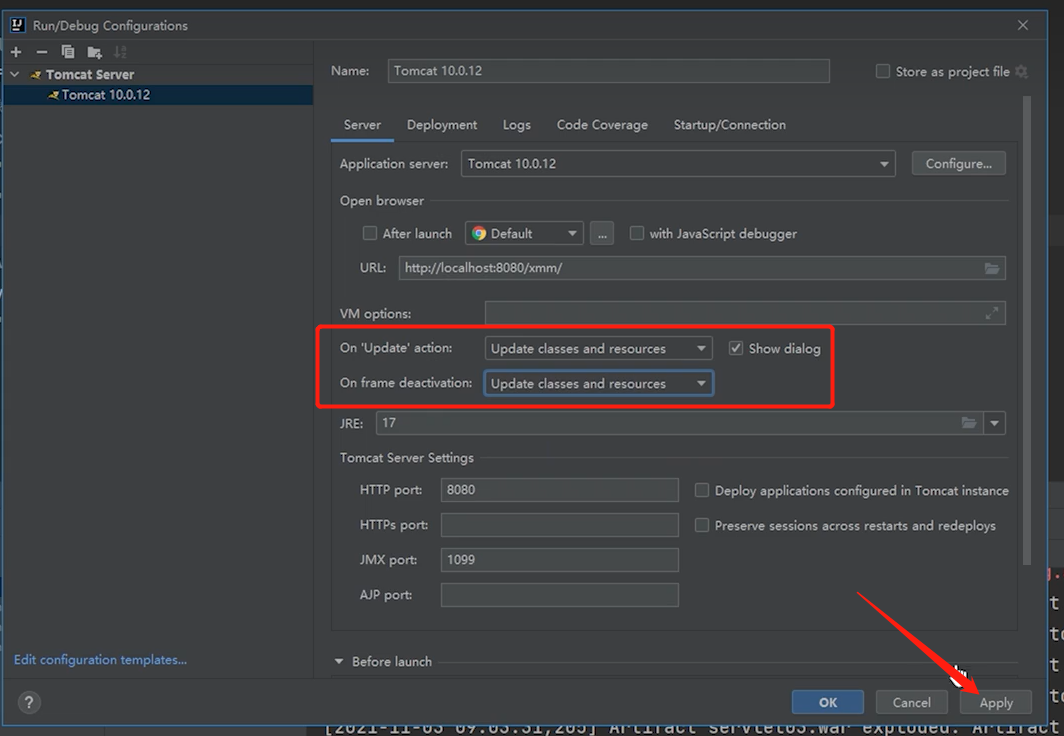
Task: Open the settings gear next to Store as project file
Action: [1022, 71]
